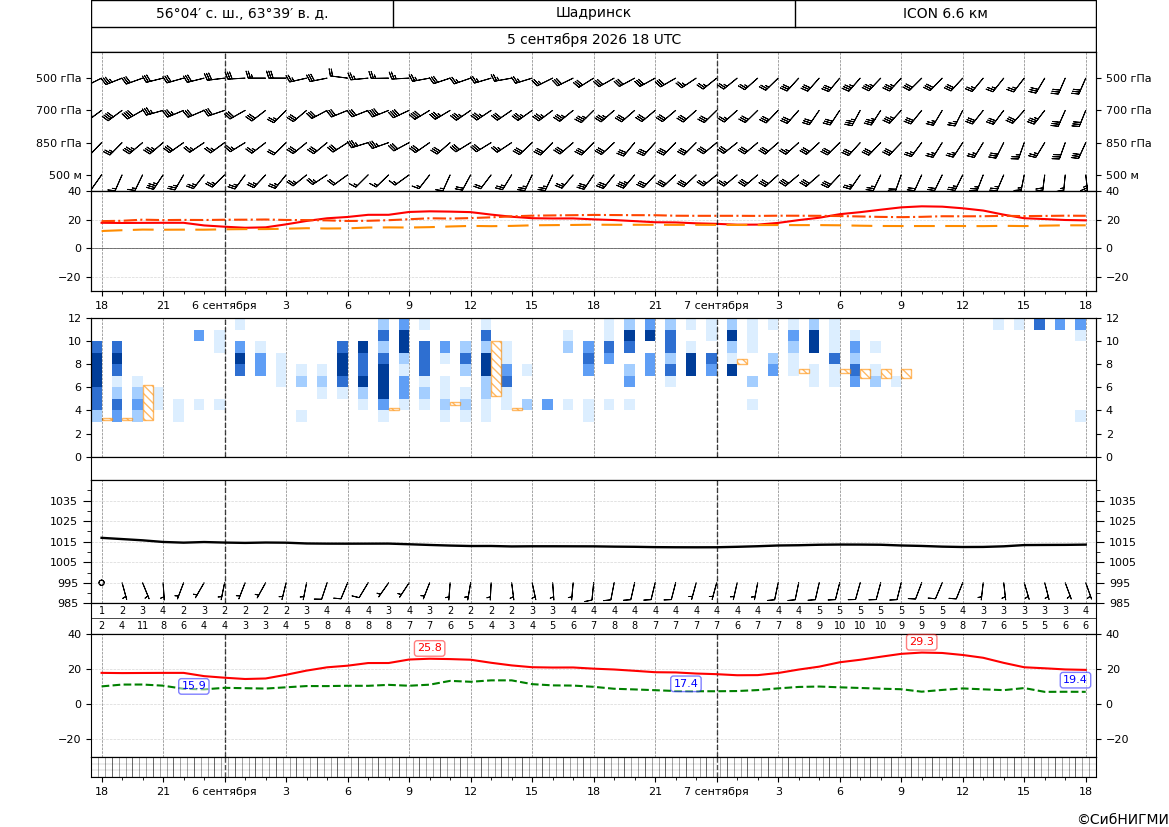Screen dimensions: 1169x827
Task: Open the ©СибНИГМИ copyright text
Action: (1123, 819)
